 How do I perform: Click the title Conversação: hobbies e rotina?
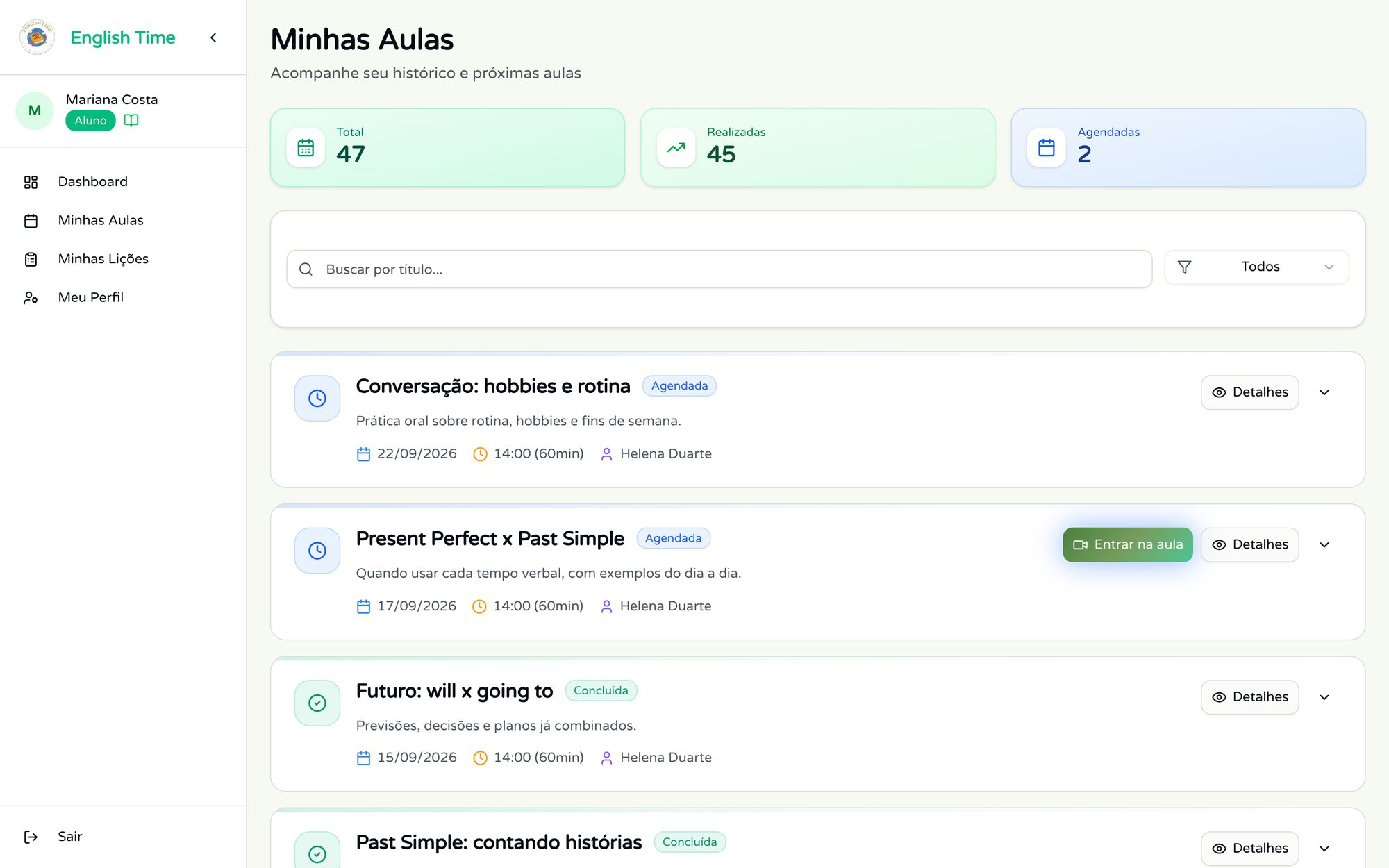pos(493,386)
